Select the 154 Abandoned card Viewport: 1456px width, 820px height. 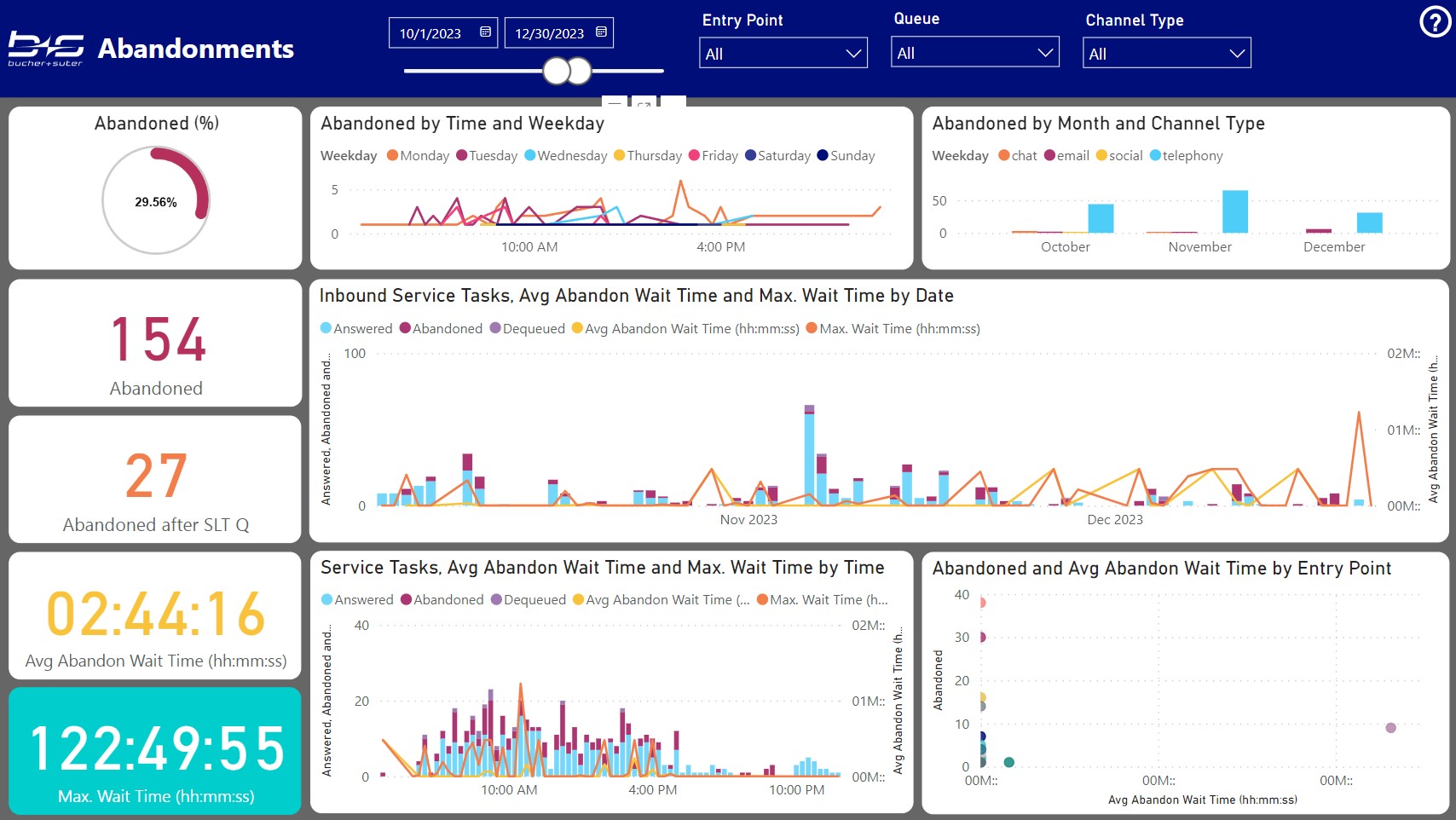pos(155,343)
